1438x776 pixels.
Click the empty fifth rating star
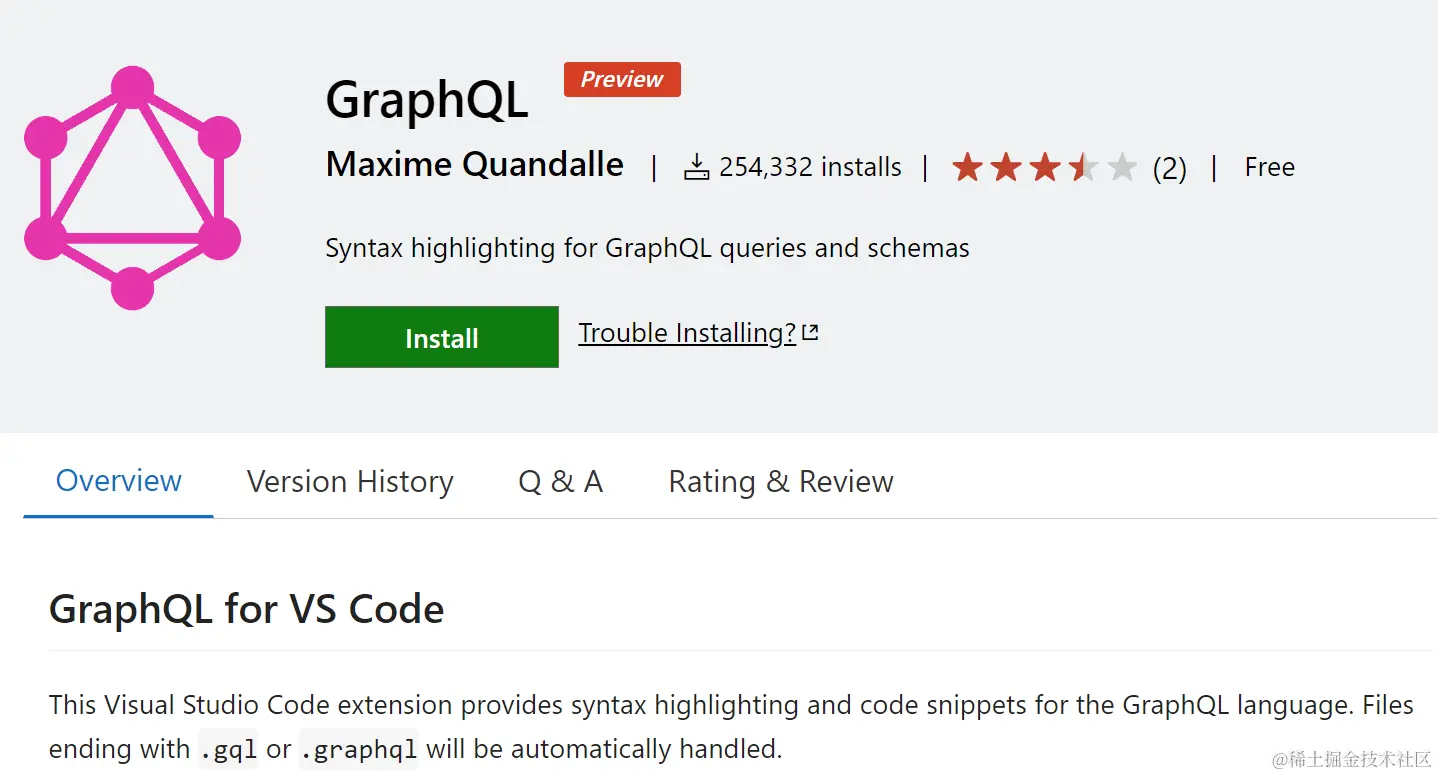coord(1122,167)
